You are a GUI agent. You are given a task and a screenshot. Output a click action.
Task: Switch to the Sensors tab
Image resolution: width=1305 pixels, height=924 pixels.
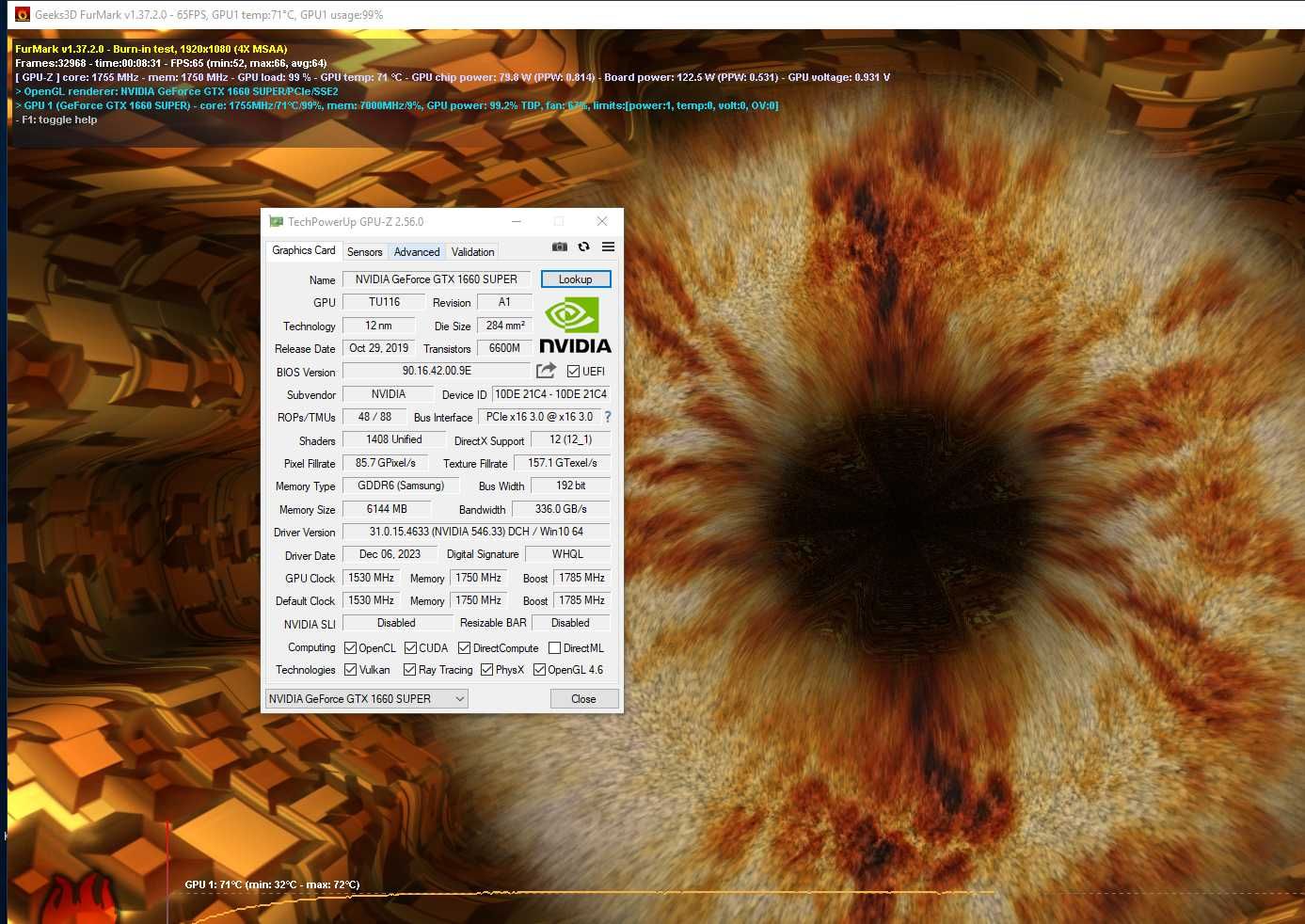tap(365, 252)
